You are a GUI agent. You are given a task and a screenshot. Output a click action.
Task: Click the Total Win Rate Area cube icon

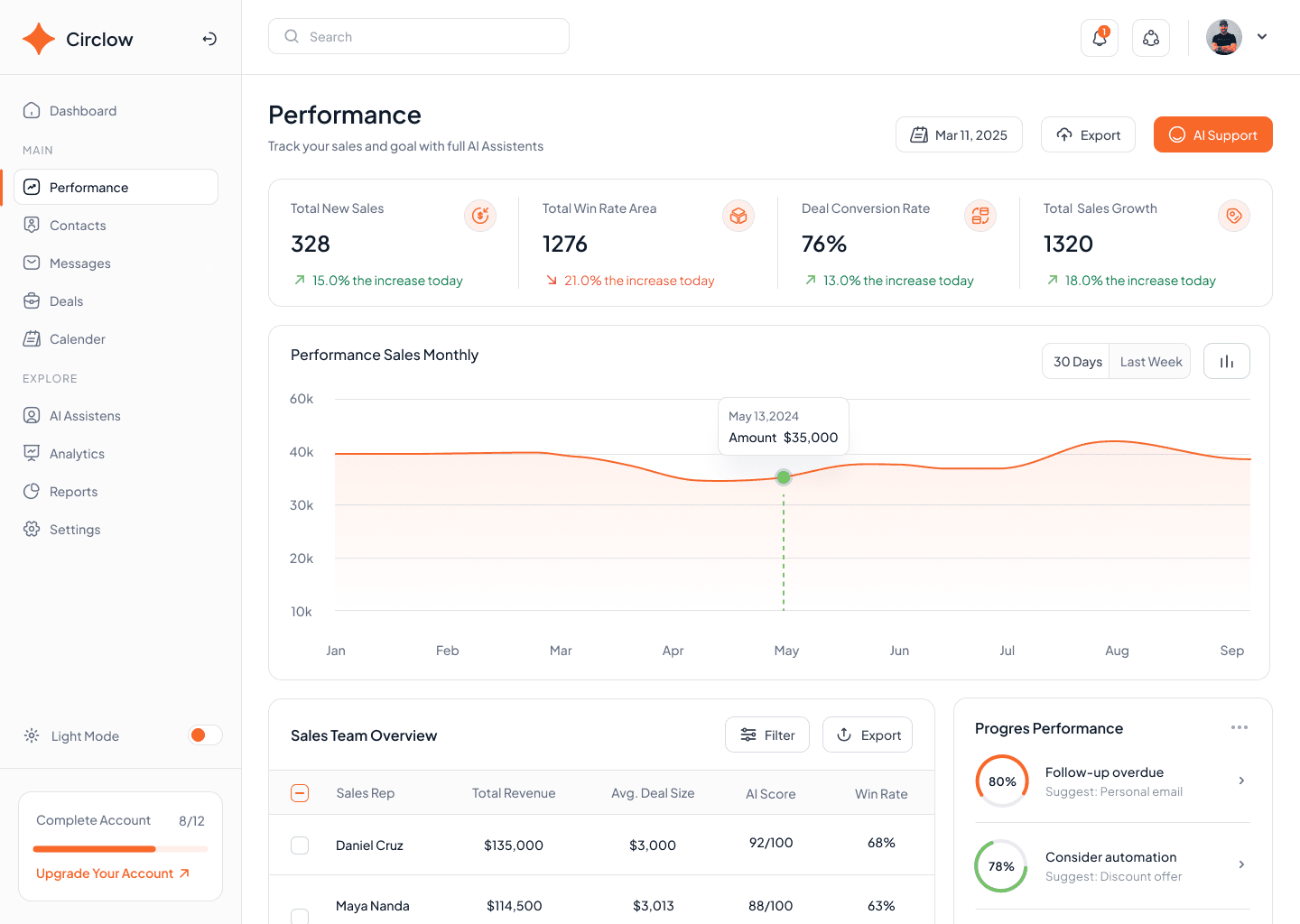tap(738, 216)
